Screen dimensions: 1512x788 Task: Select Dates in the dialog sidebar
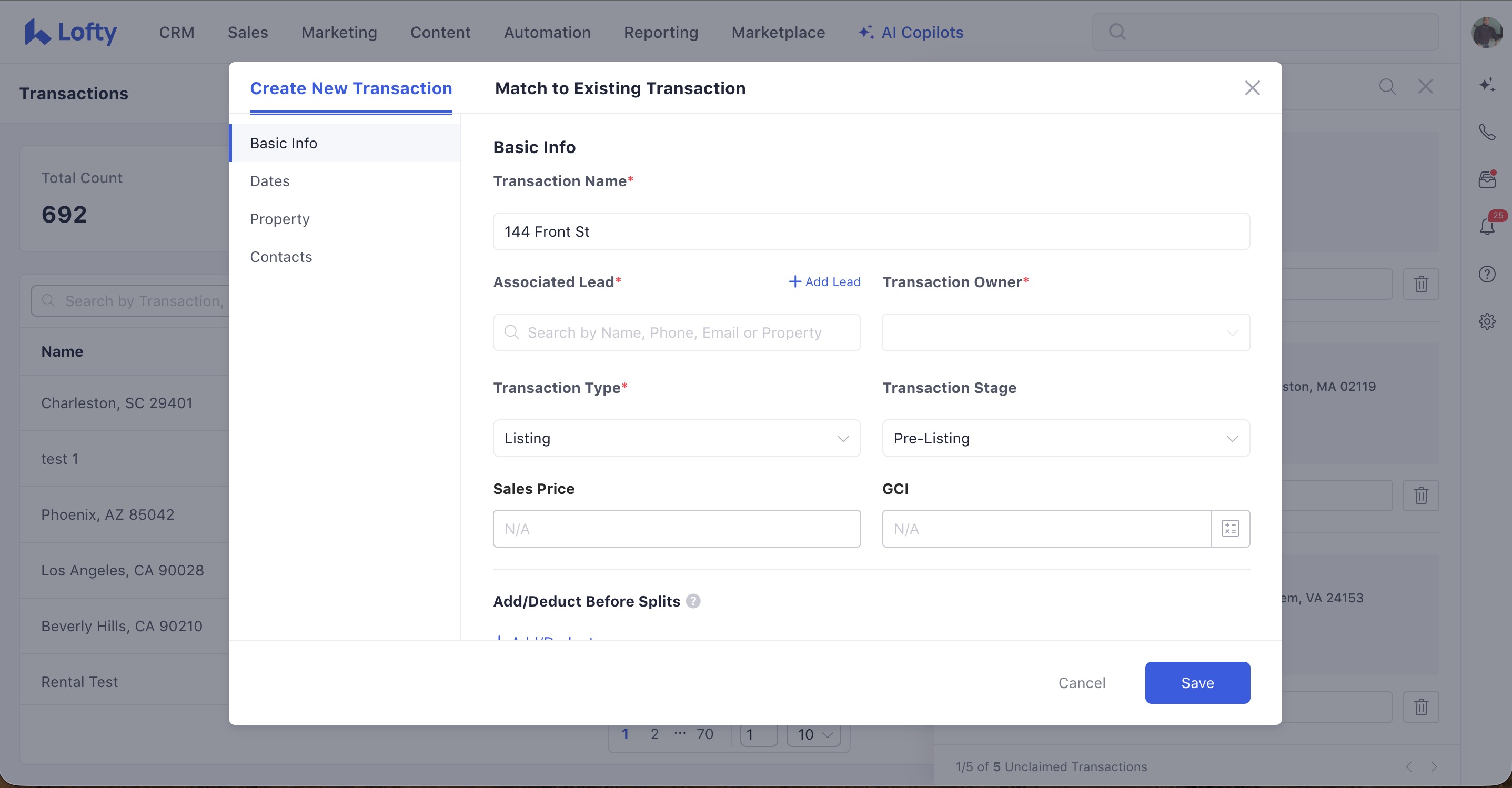(270, 181)
